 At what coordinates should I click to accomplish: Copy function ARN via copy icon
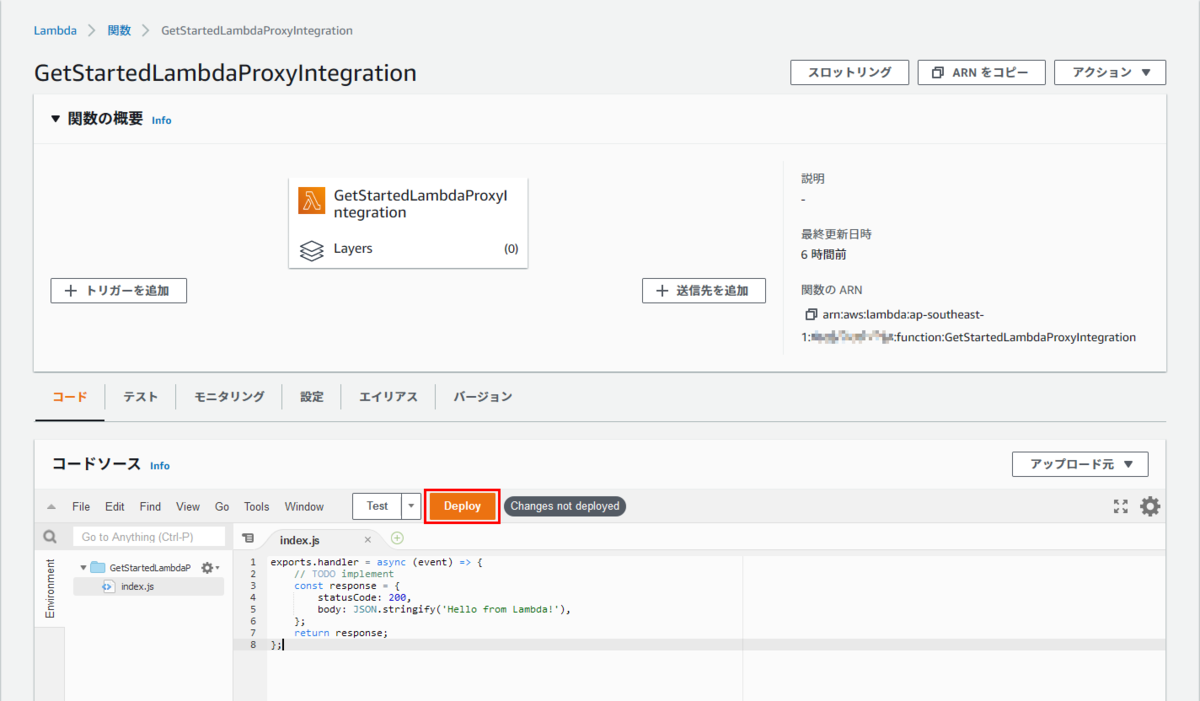pyautogui.click(x=811, y=314)
